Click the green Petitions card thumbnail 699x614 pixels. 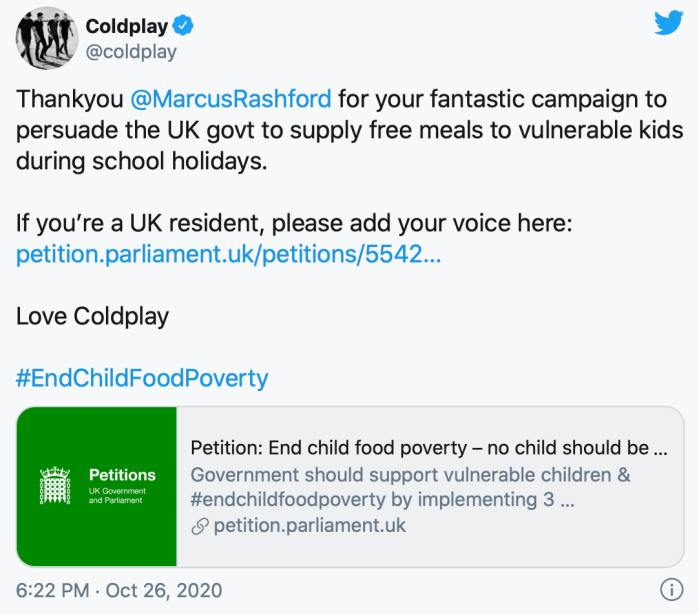click(97, 486)
